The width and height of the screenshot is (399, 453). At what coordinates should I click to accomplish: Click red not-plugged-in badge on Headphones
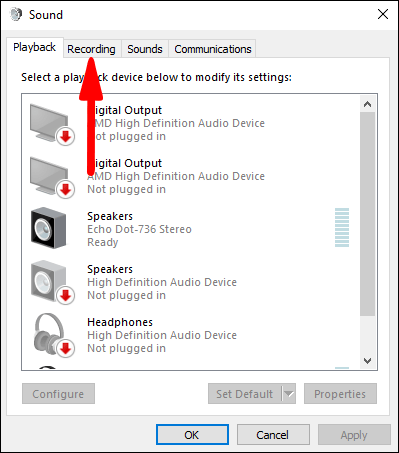65,348
